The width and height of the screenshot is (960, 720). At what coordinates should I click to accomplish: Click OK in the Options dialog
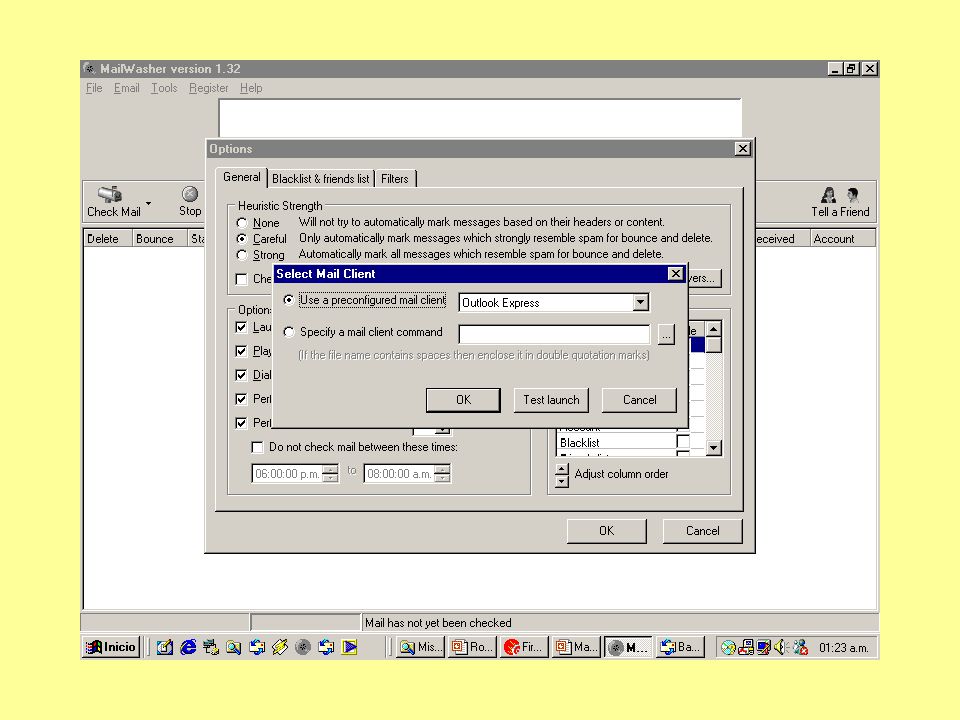(x=606, y=531)
